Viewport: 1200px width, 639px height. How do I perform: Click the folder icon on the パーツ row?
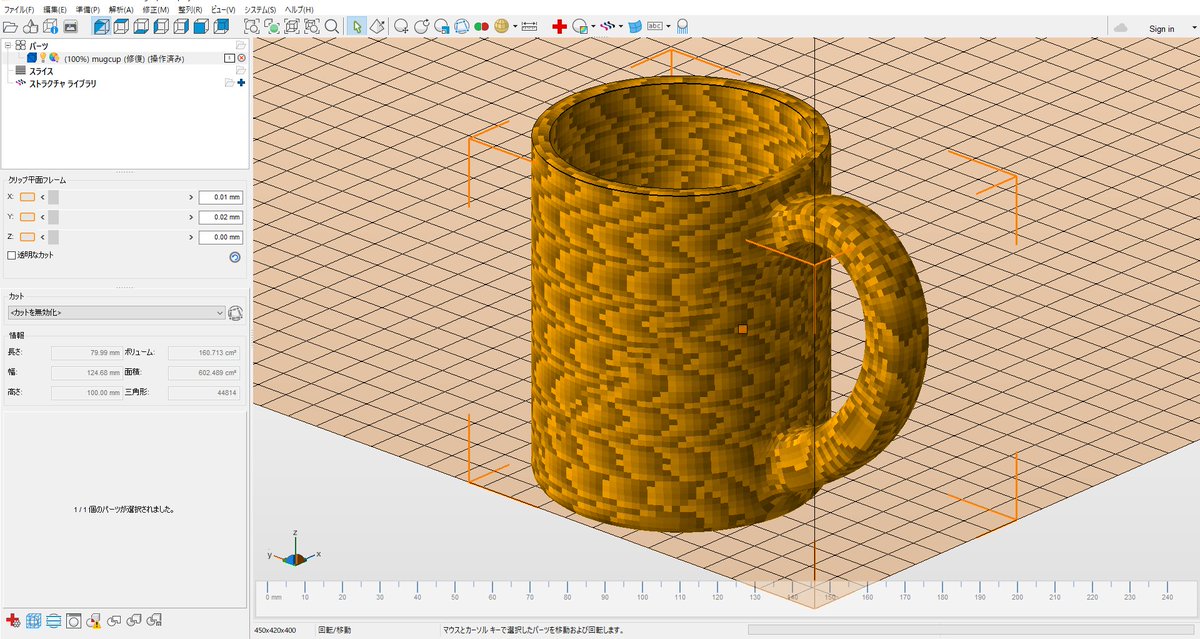240,46
